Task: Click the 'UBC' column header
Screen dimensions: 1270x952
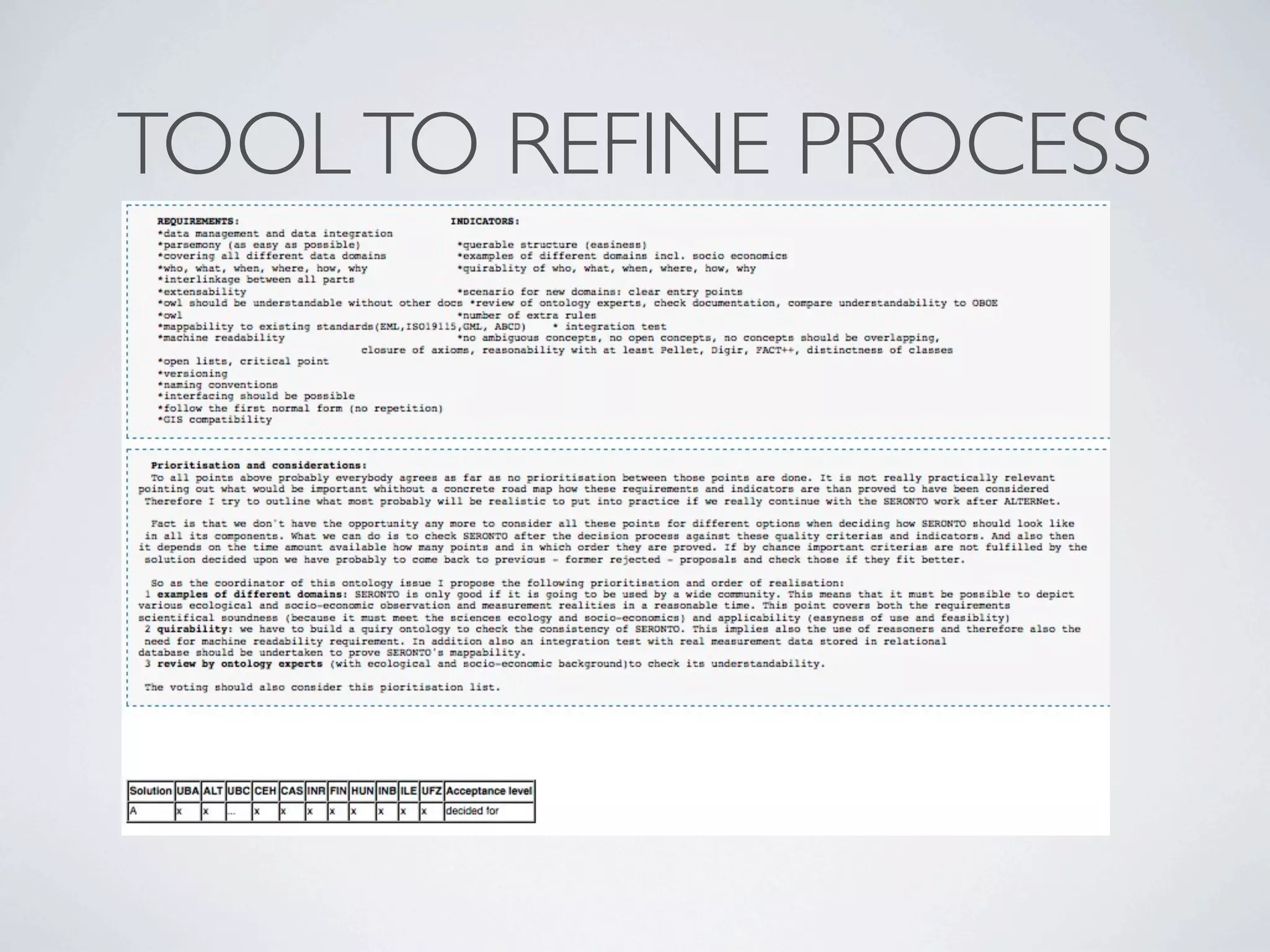Action: [239, 791]
